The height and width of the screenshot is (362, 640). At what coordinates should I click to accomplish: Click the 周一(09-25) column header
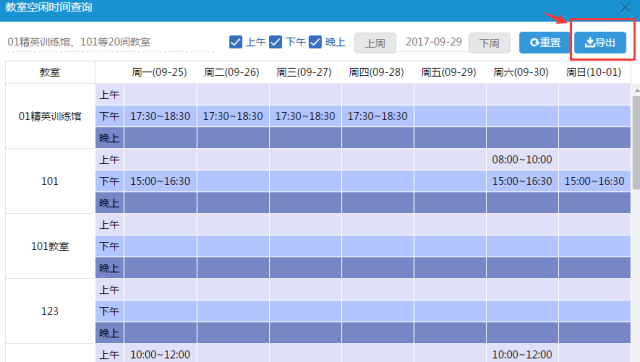pos(160,73)
